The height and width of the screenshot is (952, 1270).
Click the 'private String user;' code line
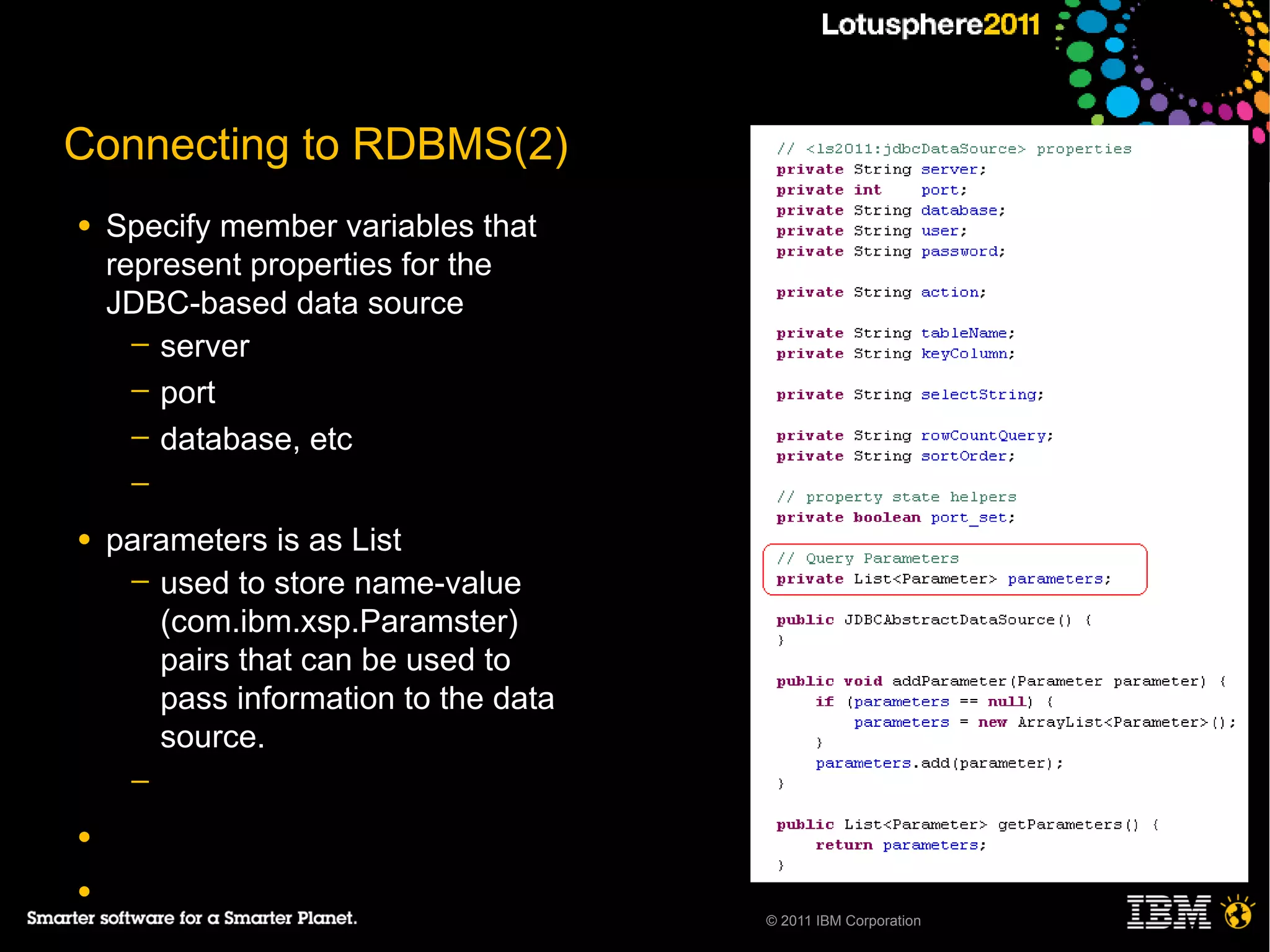pos(871,231)
